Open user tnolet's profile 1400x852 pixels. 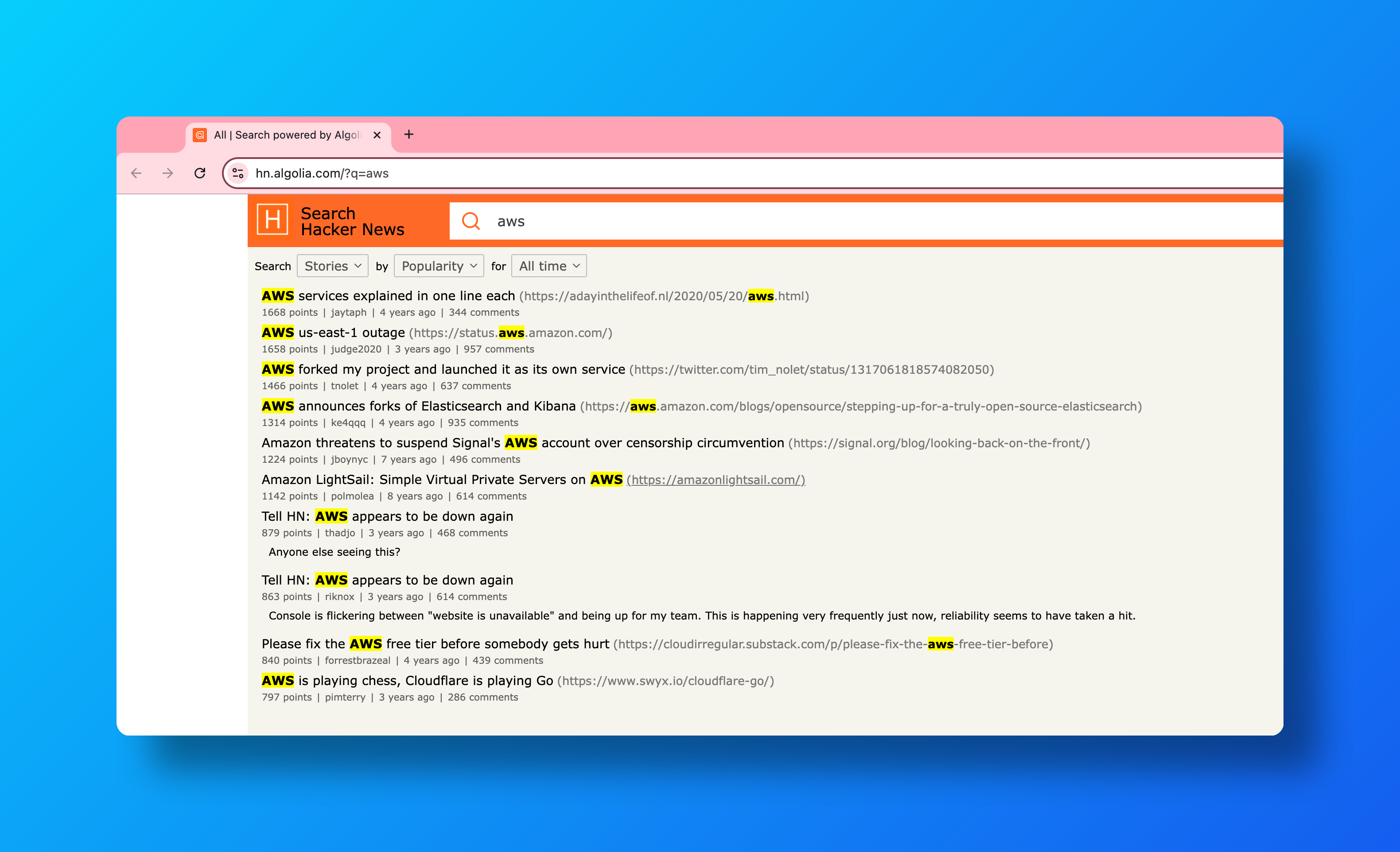[345, 386]
